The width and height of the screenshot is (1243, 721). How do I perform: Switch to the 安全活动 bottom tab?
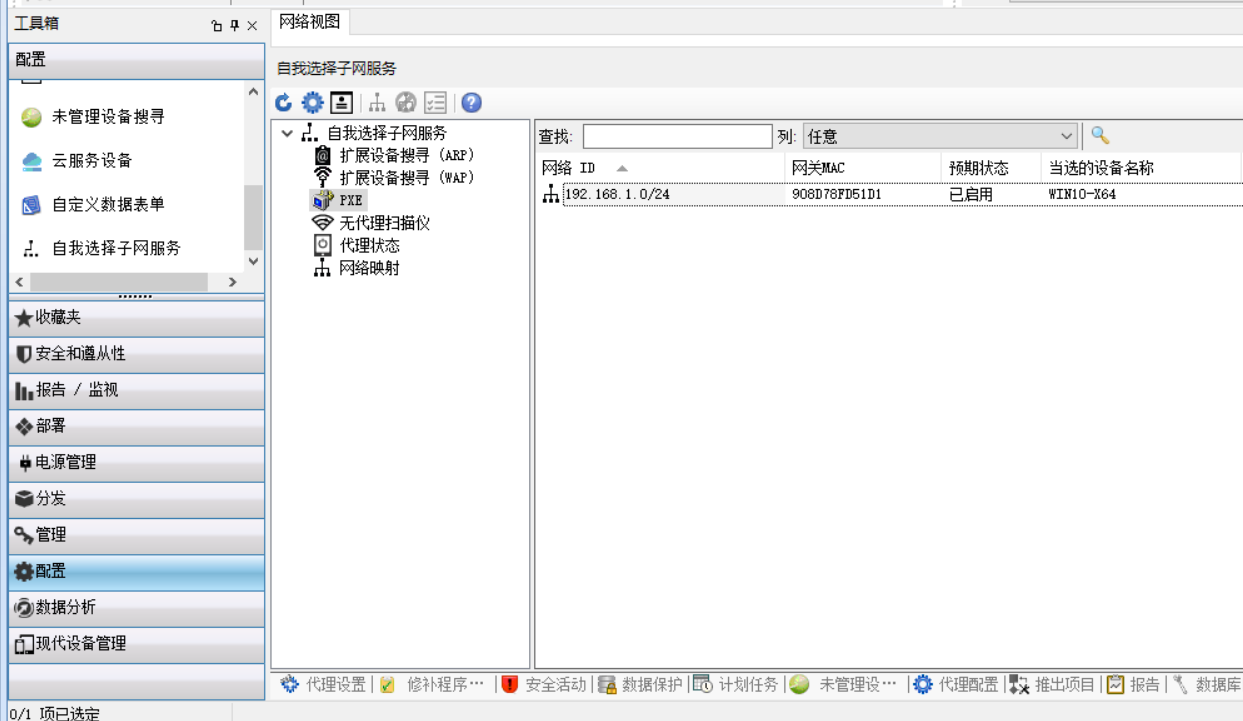pos(554,684)
